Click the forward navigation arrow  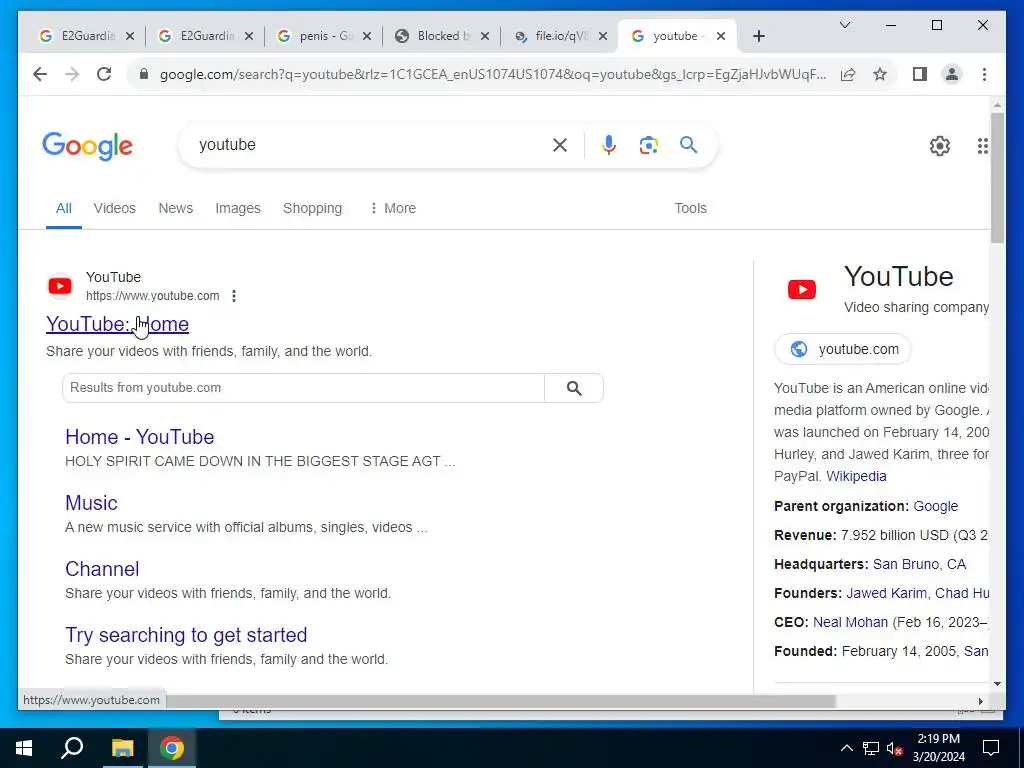(x=72, y=74)
